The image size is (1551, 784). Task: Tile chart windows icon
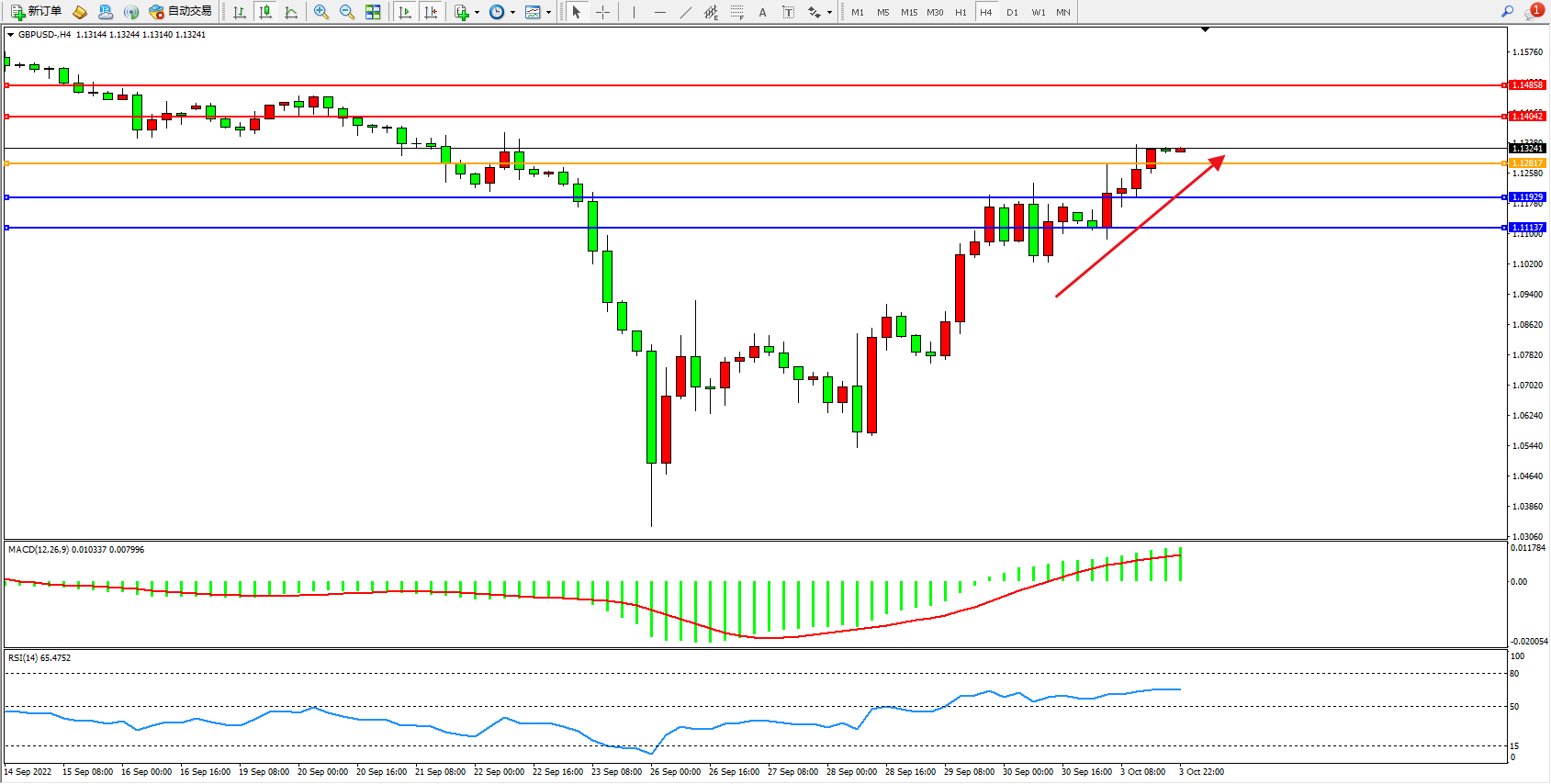[x=373, y=12]
